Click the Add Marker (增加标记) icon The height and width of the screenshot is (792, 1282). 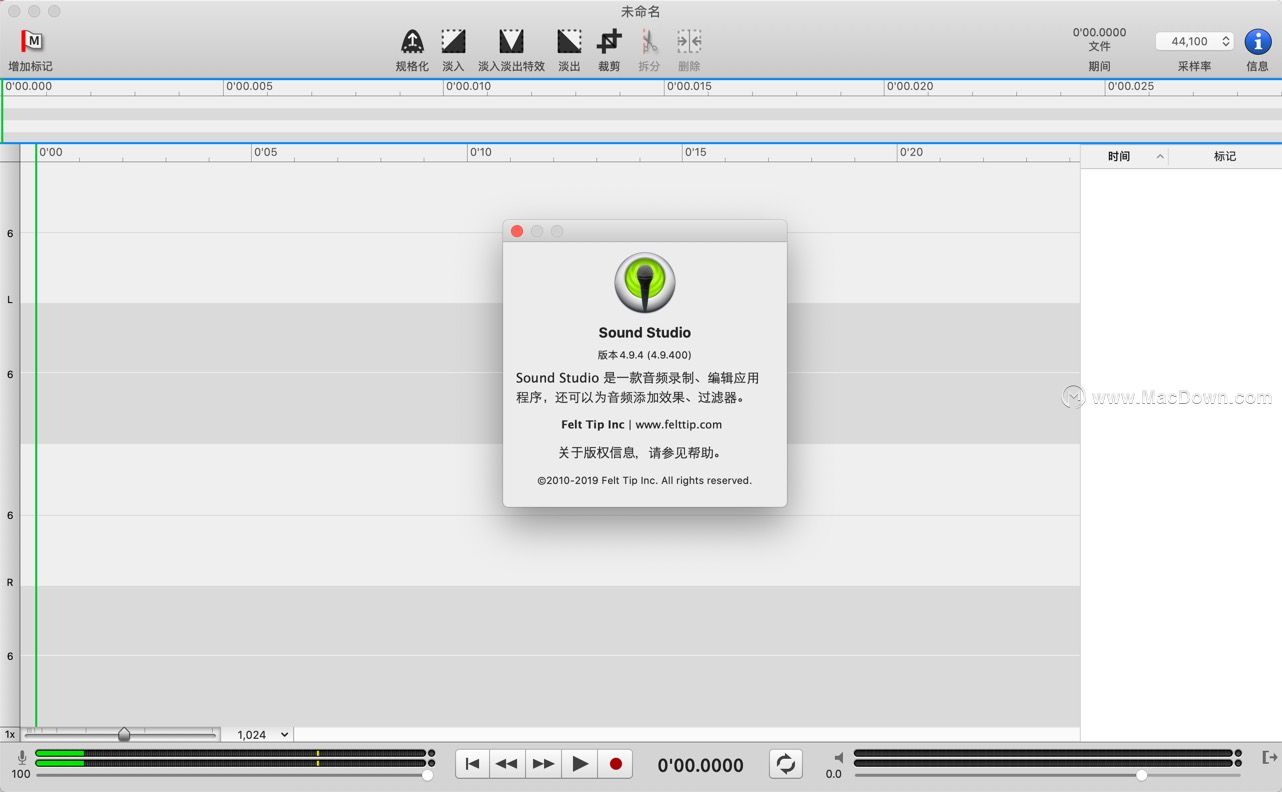coord(31,42)
